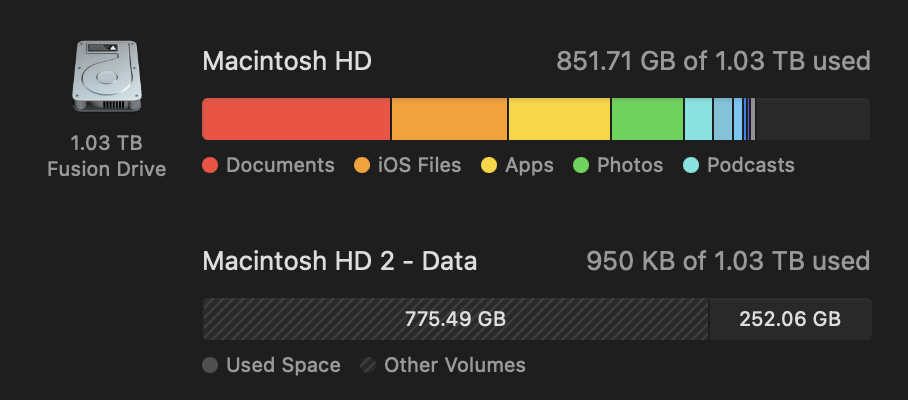
Task: Click the 851.71 GB of 1.03 TB used text
Action: (713, 62)
